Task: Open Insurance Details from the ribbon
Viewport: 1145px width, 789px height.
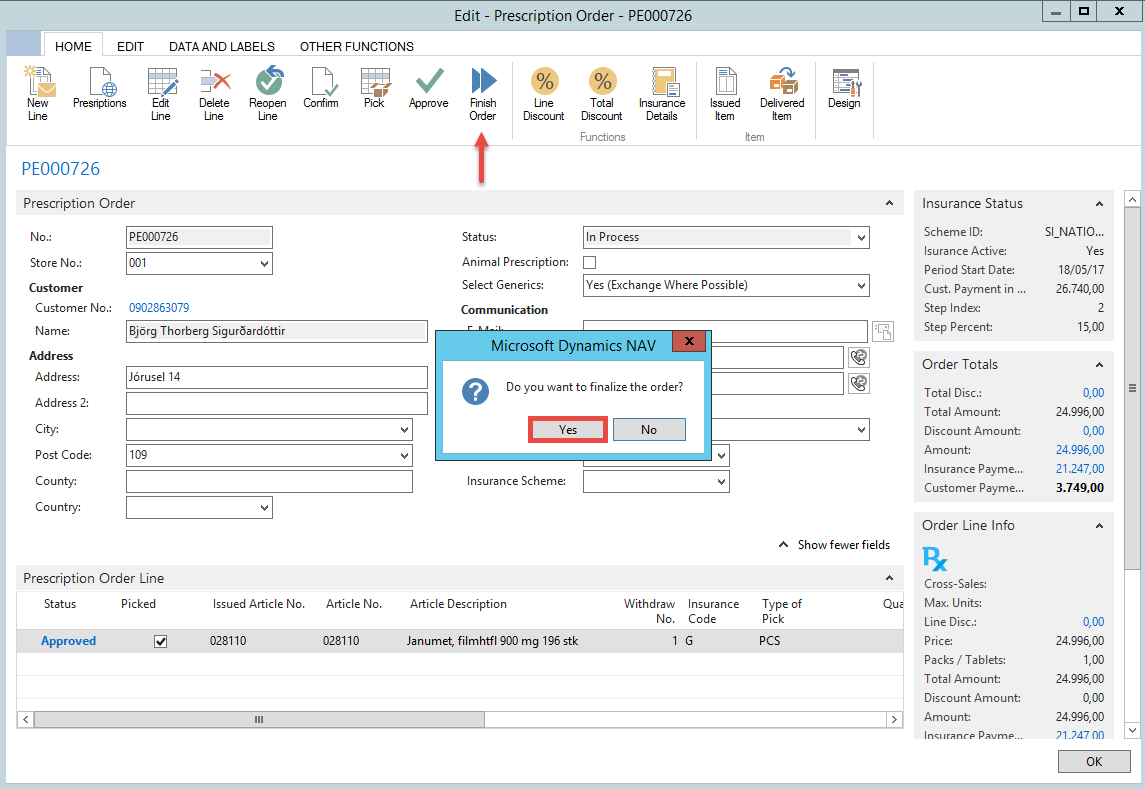Action: point(662,94)
